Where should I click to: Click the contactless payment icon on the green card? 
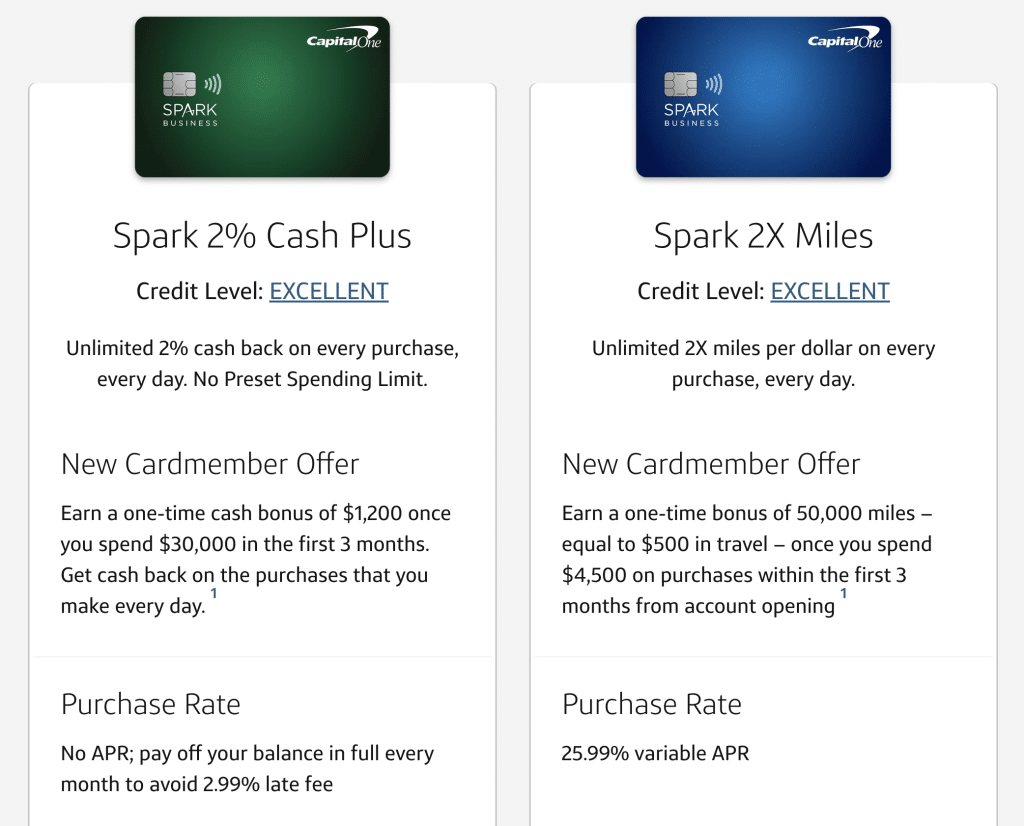210,85
